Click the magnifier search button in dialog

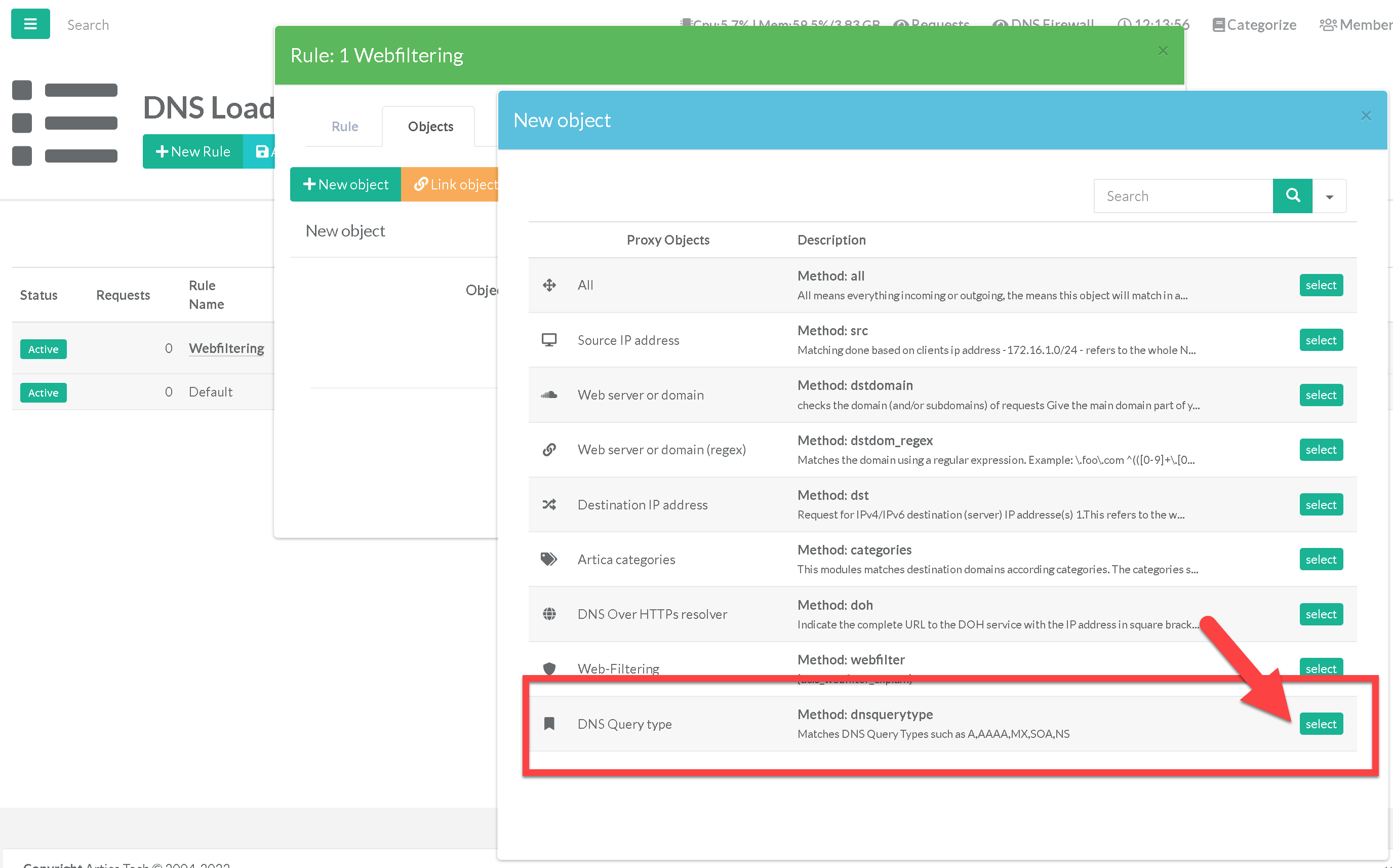coord(1292,196)
